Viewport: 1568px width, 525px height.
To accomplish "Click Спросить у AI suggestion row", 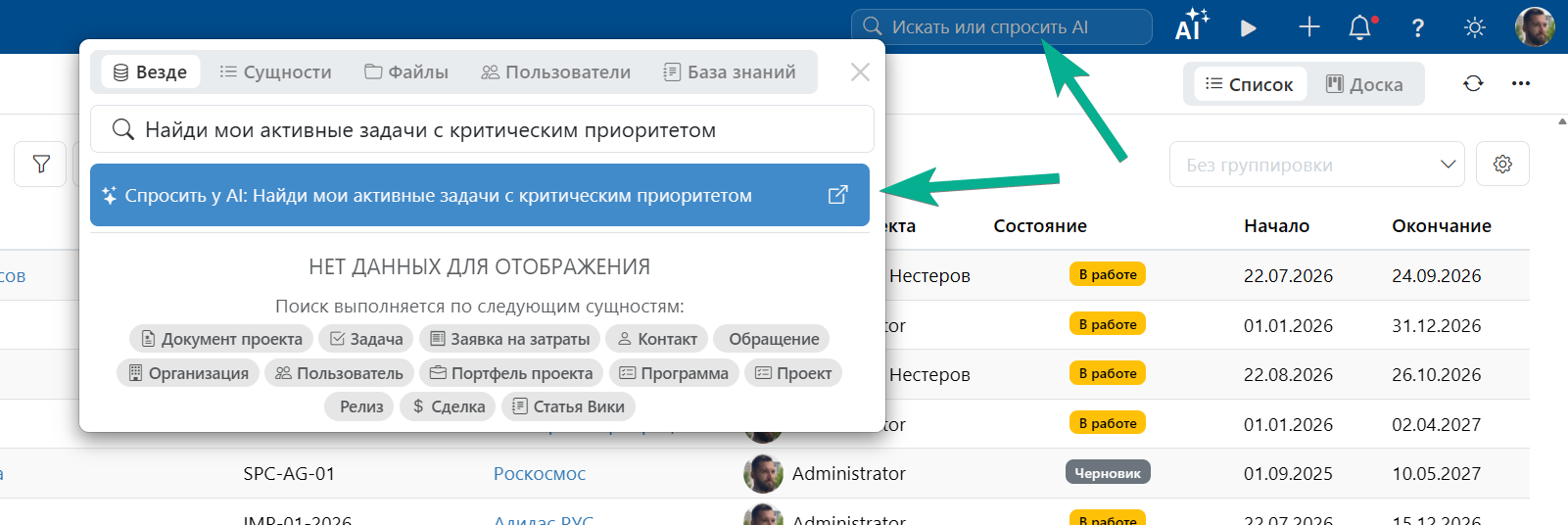I will click(480, 195).
